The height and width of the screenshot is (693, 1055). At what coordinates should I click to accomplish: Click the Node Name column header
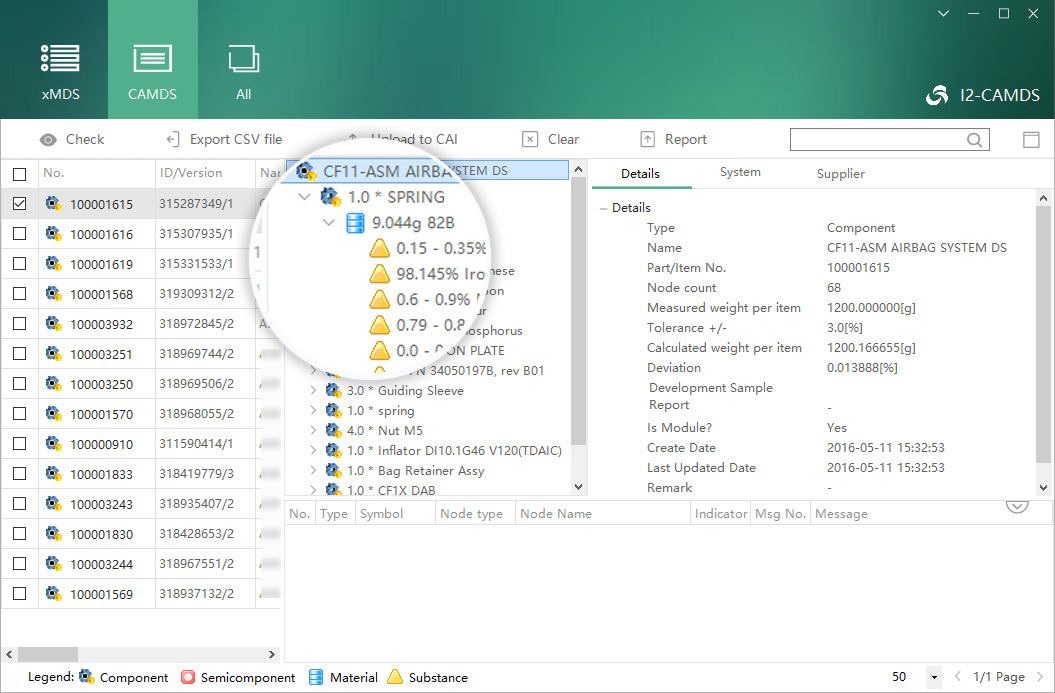(603, 513)
